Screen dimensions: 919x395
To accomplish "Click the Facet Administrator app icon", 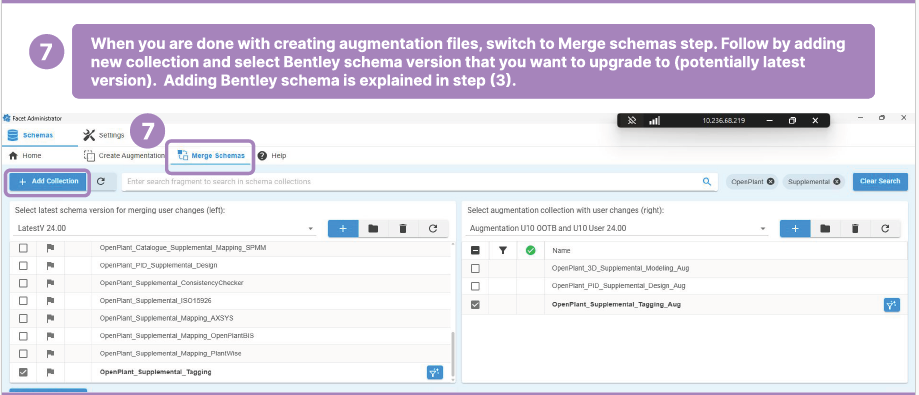I will pos(6,118).
